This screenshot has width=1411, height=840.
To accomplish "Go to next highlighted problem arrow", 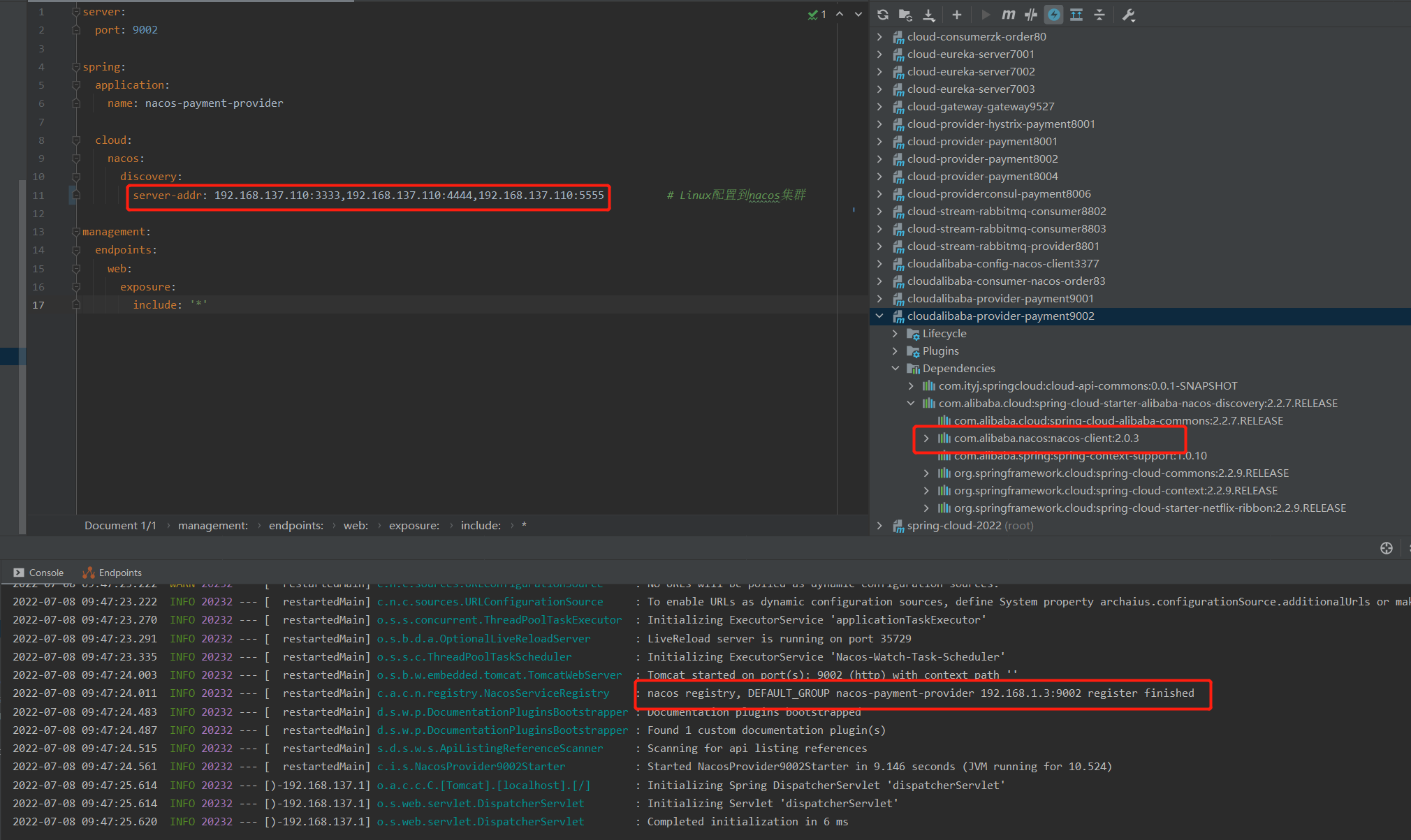I will pyautogui.click(x=858, y=14).
